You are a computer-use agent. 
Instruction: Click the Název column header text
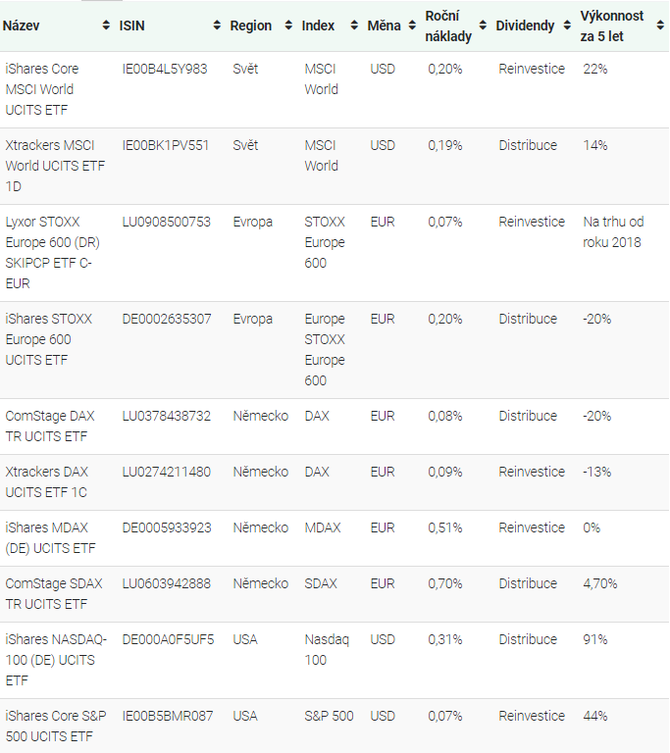(x=21, y=25)
